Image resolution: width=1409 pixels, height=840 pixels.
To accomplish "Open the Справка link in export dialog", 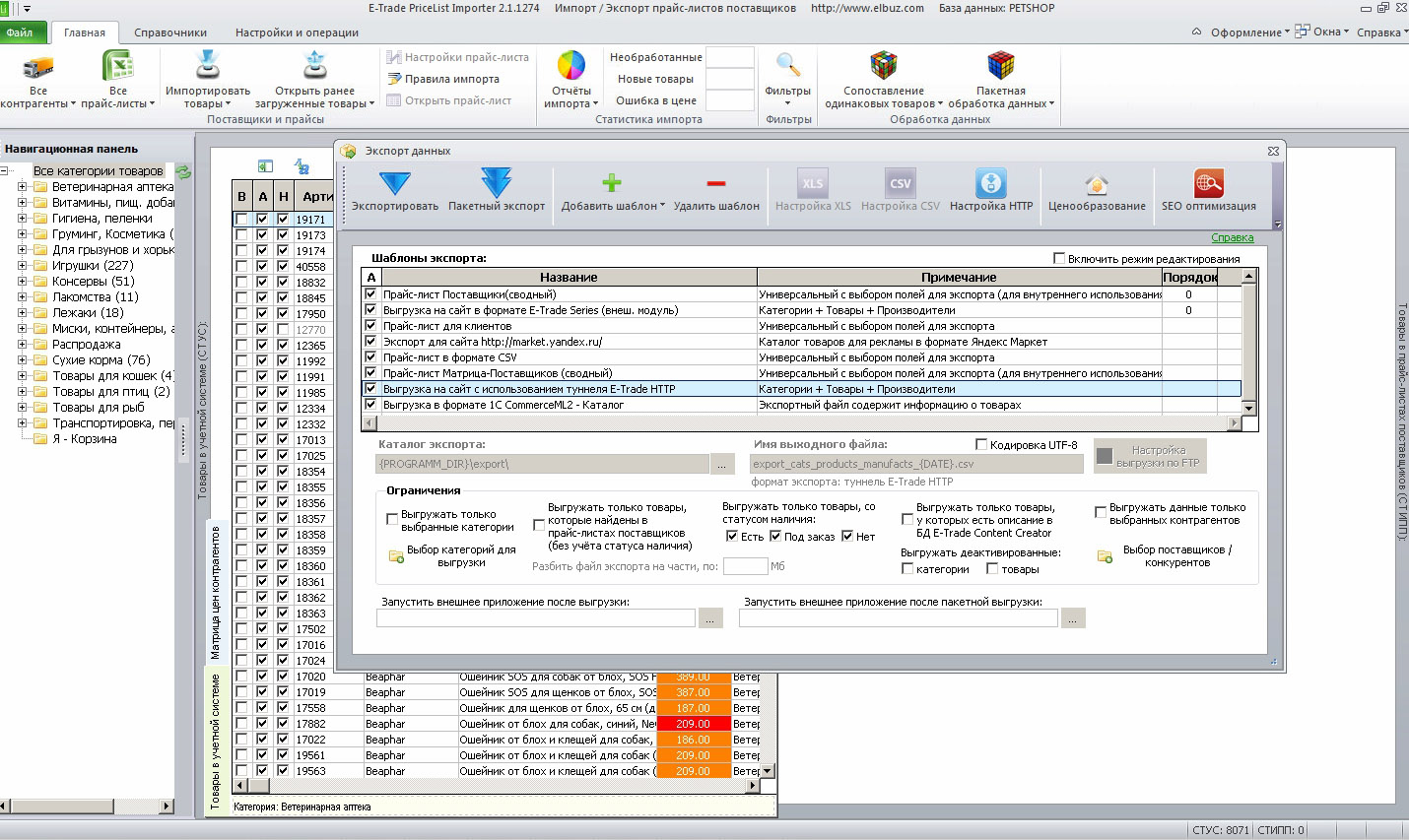I will click(x=1233, y=237).
